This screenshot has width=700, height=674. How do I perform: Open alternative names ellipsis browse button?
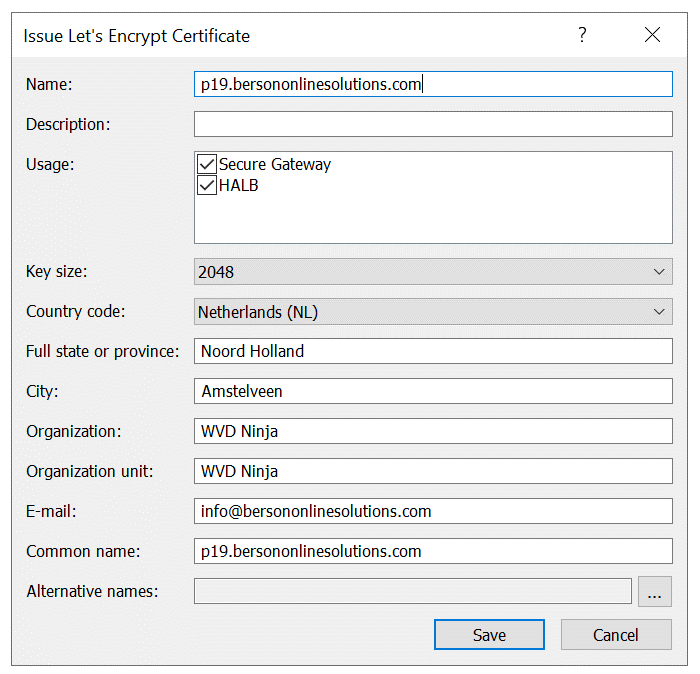pyautogui.click(x=654, y=591)
